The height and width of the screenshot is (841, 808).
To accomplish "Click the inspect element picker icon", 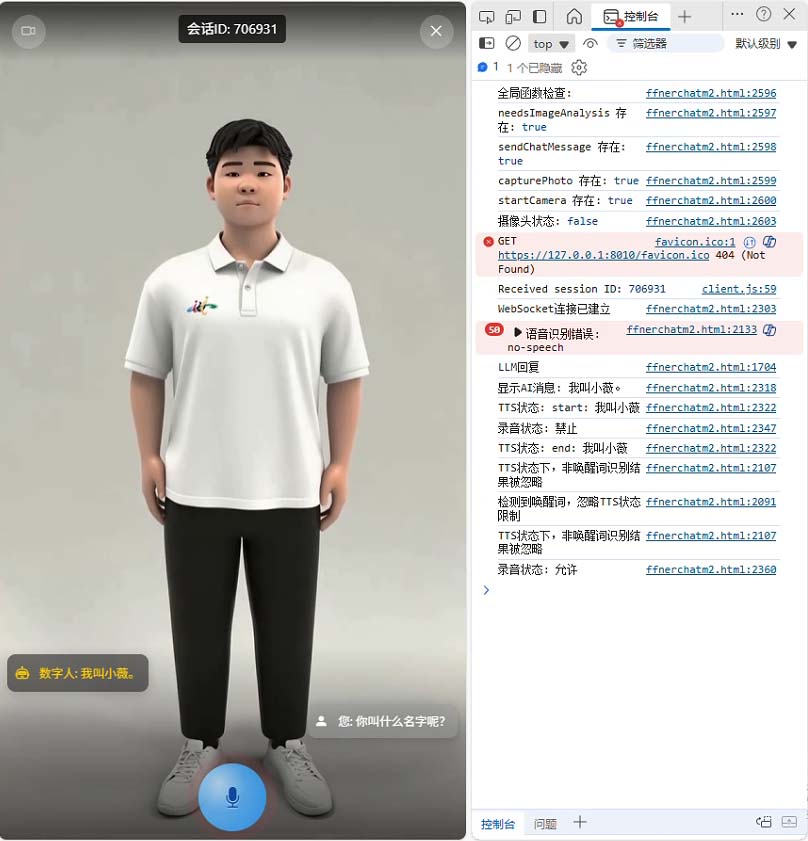I will tap(486, 16).
